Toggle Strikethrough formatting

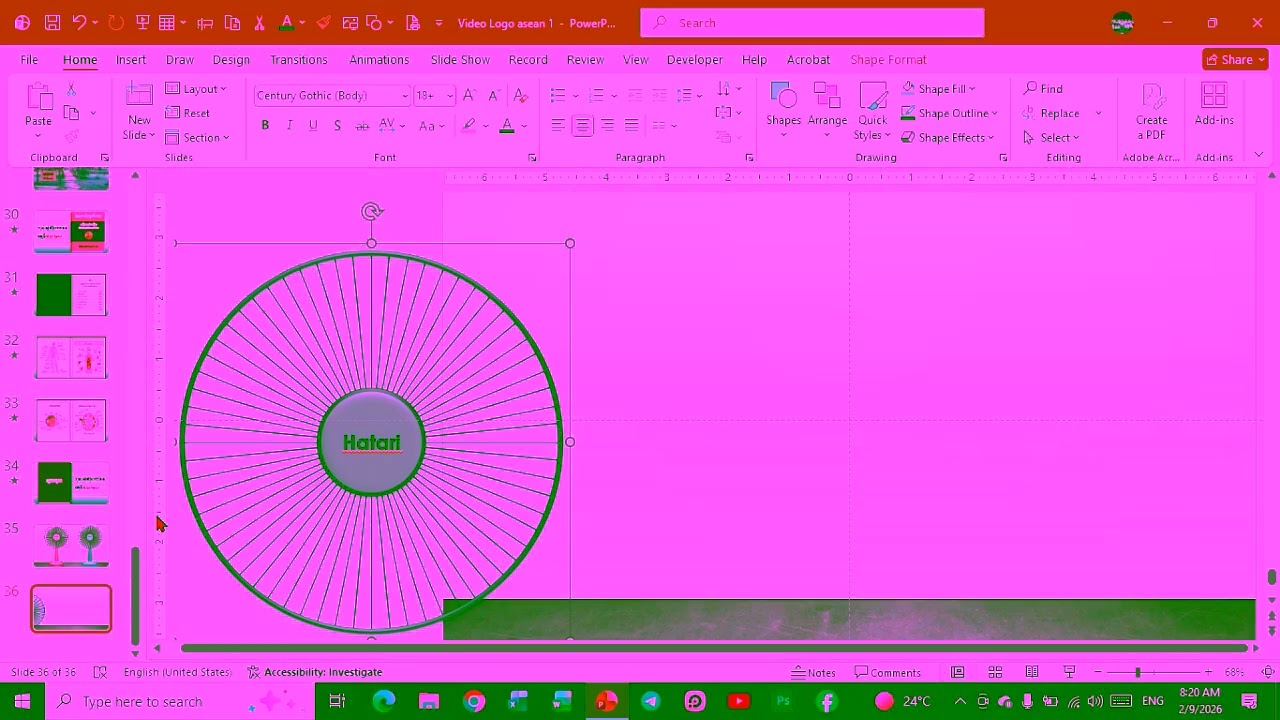pyautogui.click(x=362, y=125)
